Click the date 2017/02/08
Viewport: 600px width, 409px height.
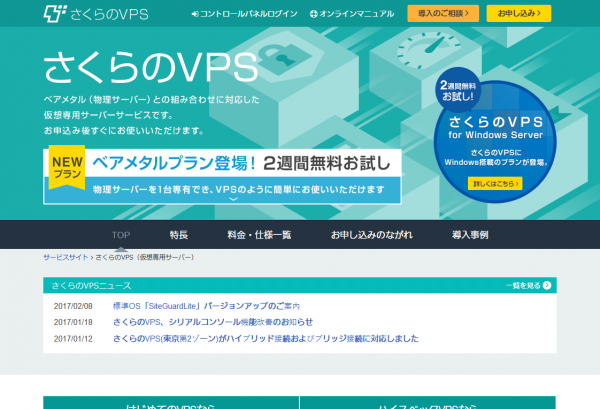click(73, 306)
